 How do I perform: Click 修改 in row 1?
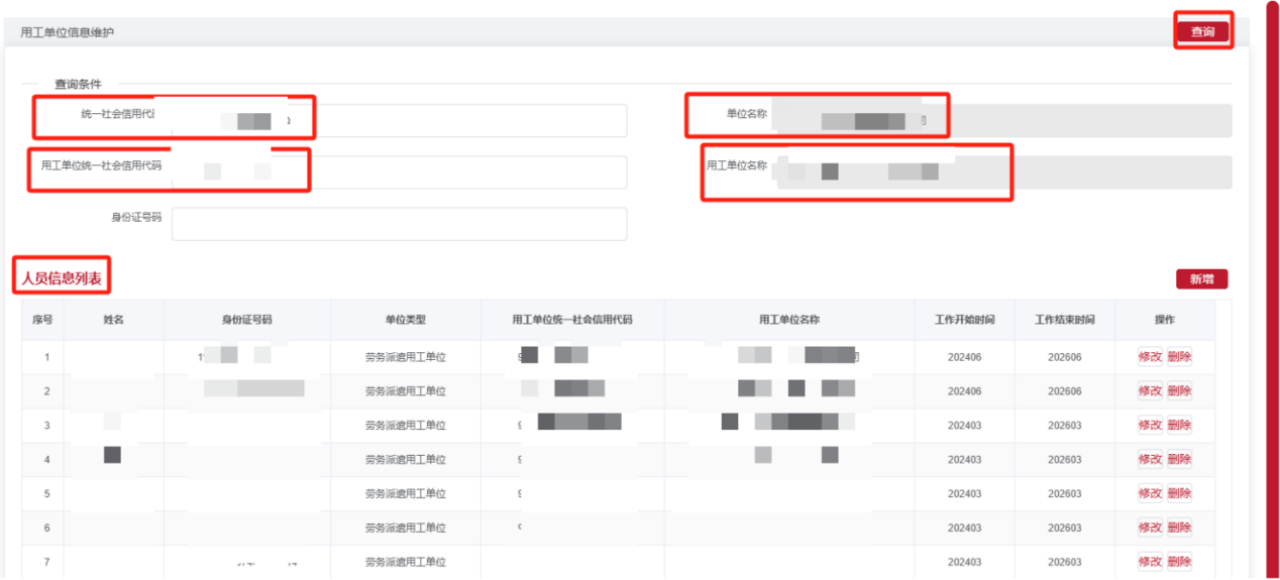click(x=1150, y=357)
